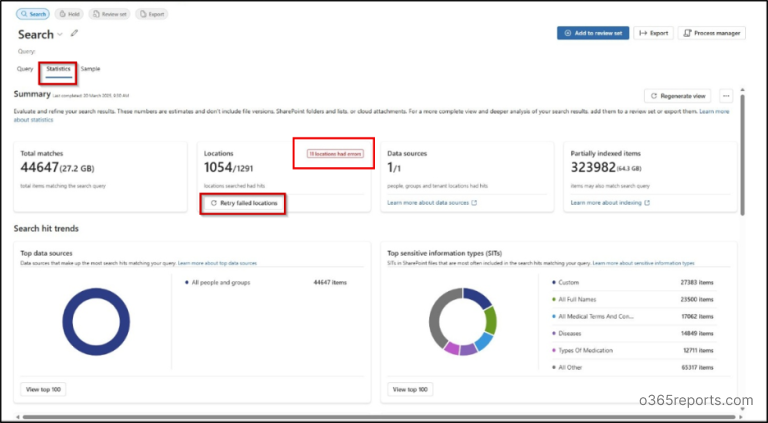Click external-link icon beside indexing link

647,203
